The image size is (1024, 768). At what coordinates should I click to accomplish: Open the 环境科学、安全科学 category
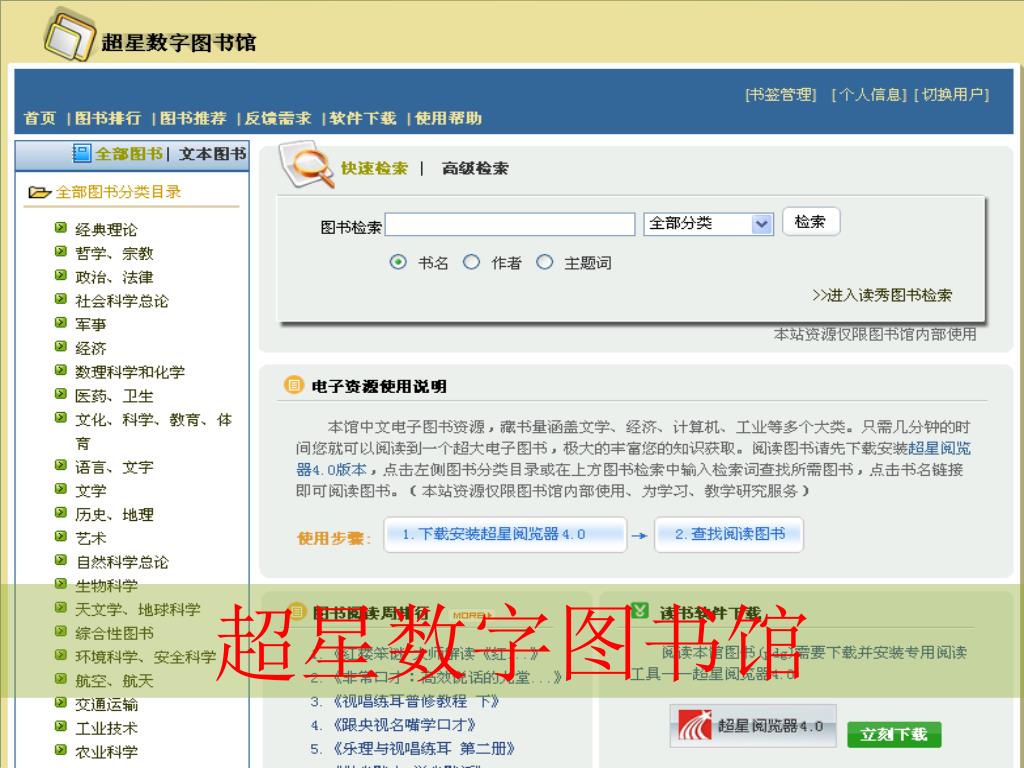[x=146, y=656]
